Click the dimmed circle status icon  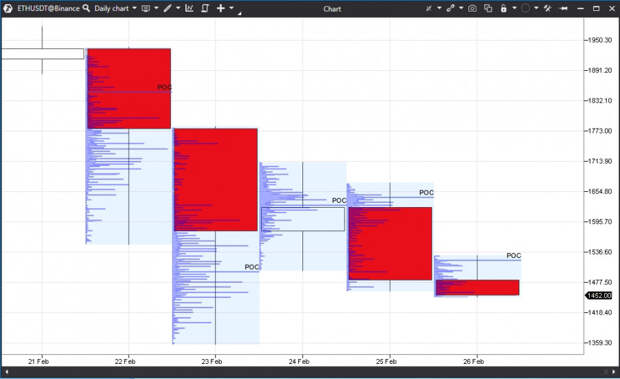click(x=525, y=8)
